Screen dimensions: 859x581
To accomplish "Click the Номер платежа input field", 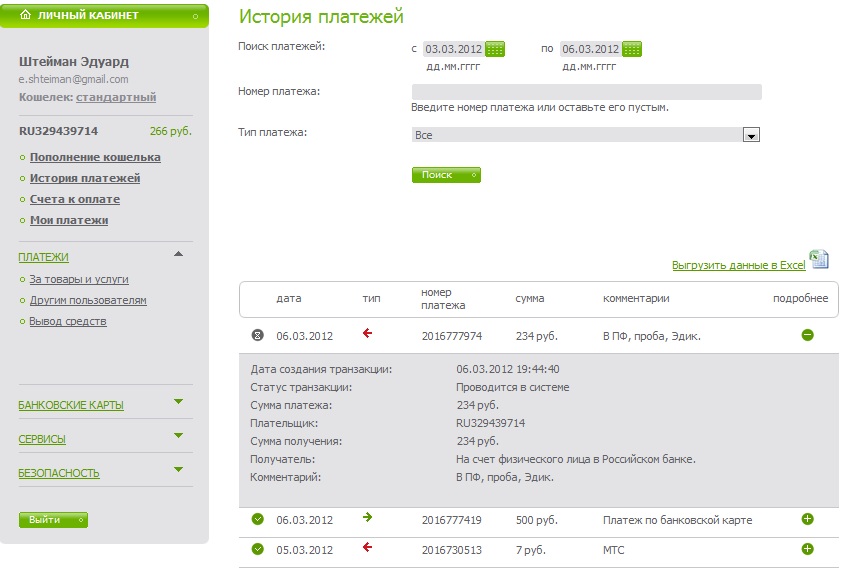I will [x=586, y=92].
